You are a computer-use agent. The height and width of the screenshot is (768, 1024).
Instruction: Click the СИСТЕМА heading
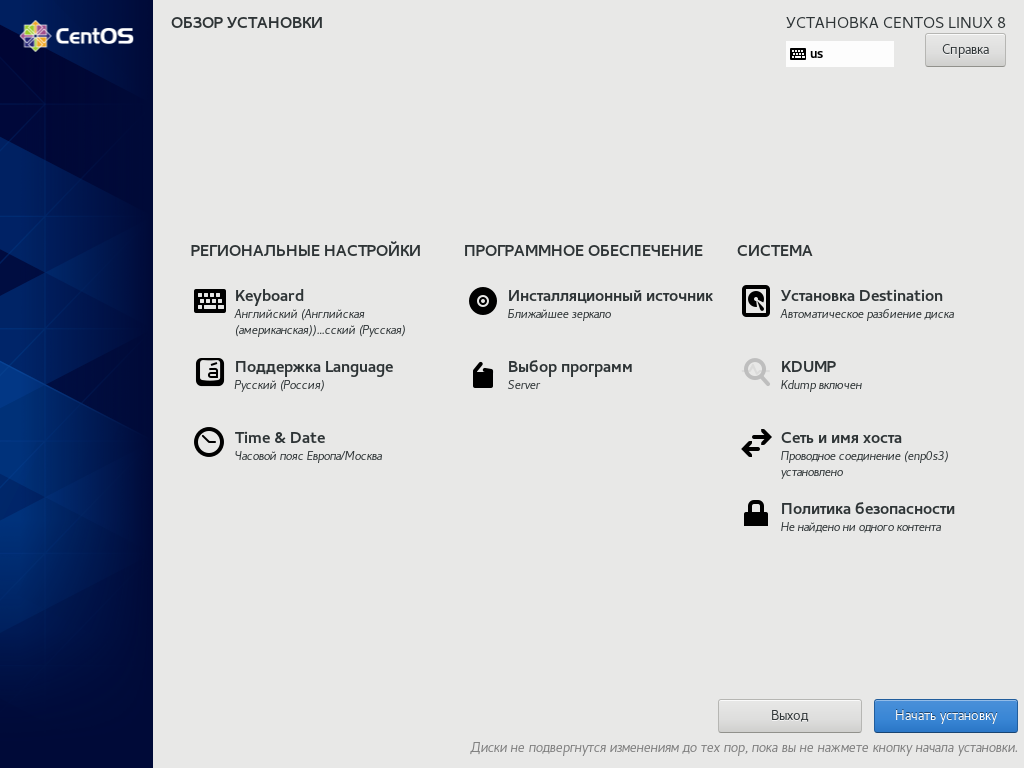775,251
